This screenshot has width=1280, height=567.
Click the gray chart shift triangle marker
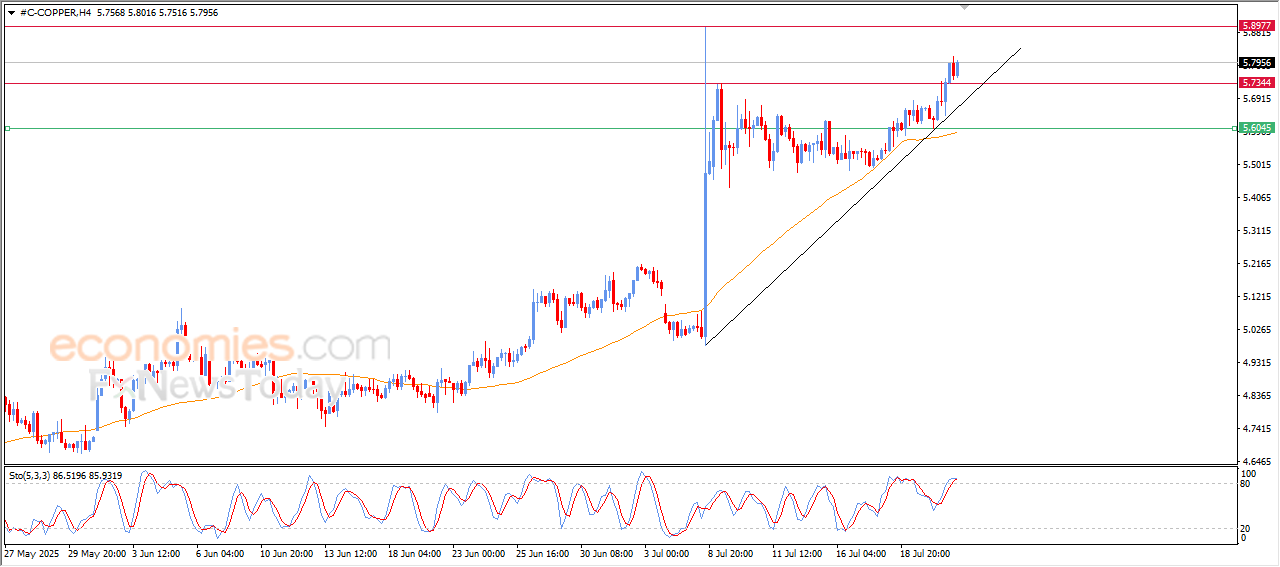click(x=964, y=7)
